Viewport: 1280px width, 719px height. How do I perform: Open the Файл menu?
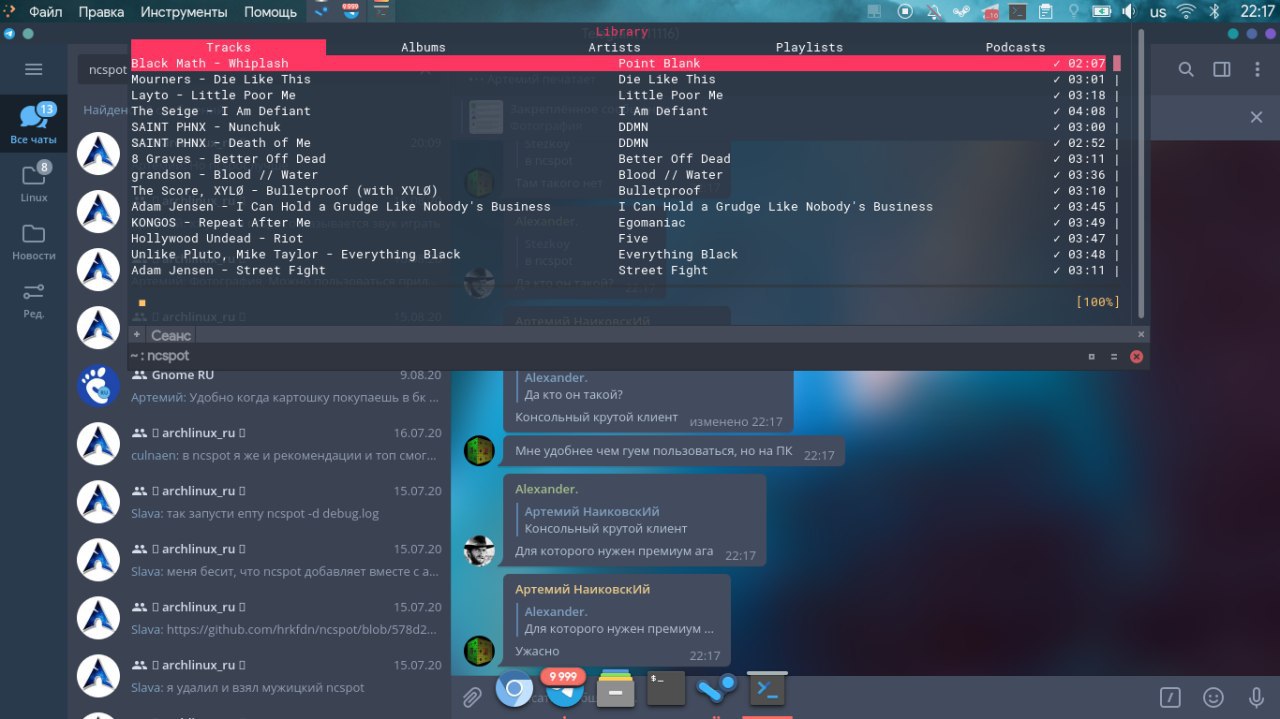pyautogui.click(x=46, y=12)
